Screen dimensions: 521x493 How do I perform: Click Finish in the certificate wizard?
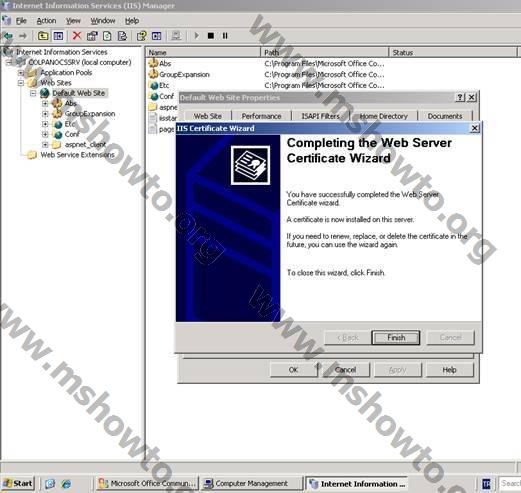coord(396,338)
